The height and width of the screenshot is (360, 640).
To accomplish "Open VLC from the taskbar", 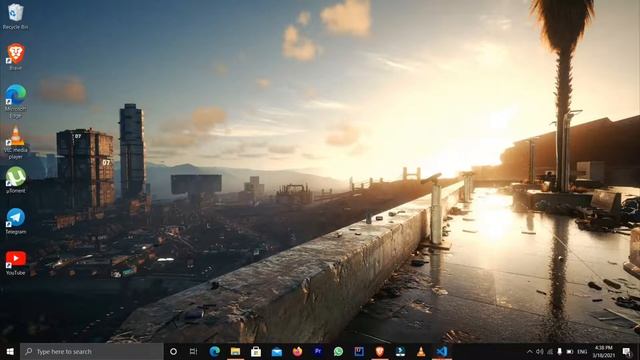I will point(421,351).
